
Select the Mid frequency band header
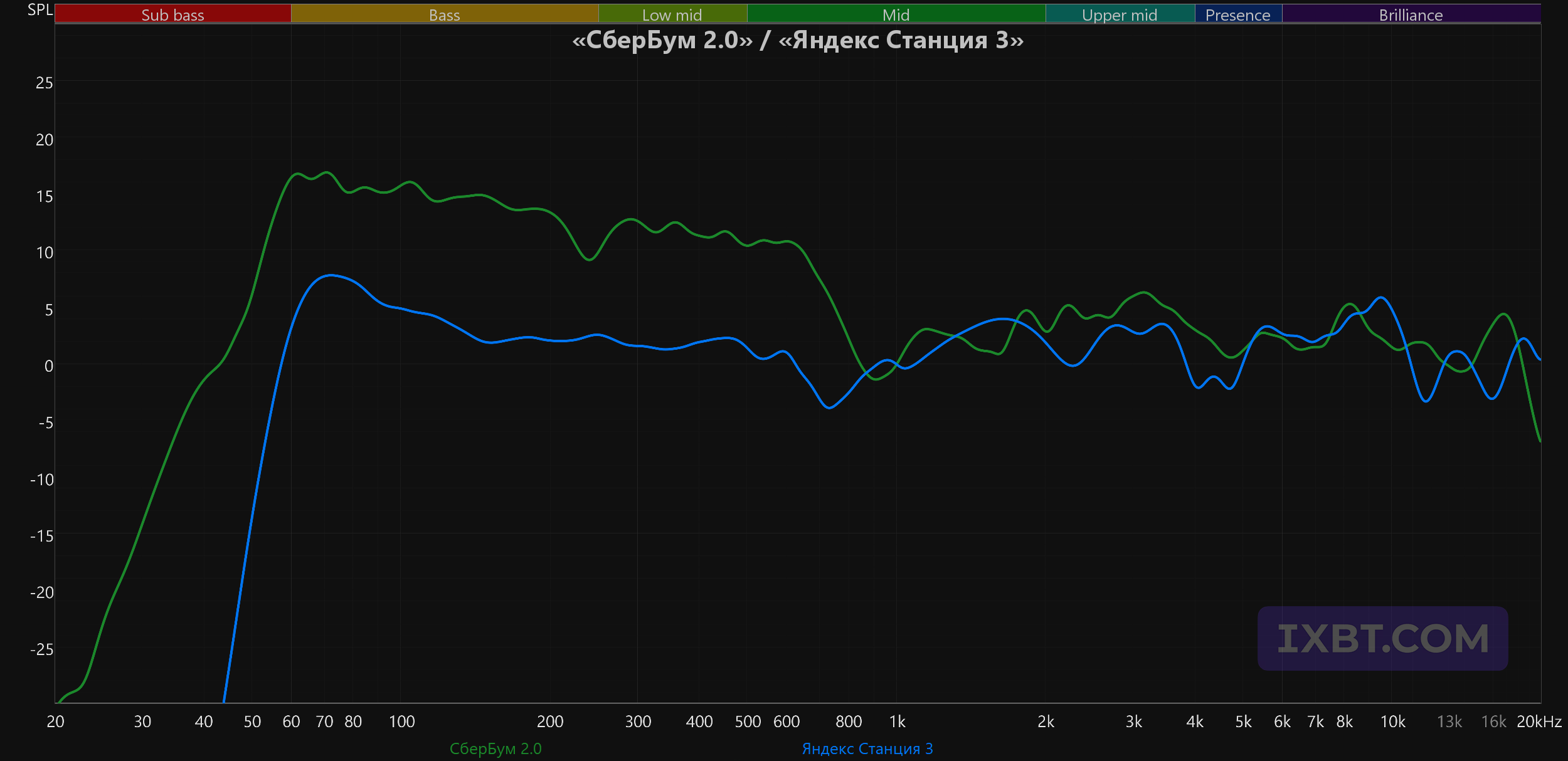(x=896, y=14)
